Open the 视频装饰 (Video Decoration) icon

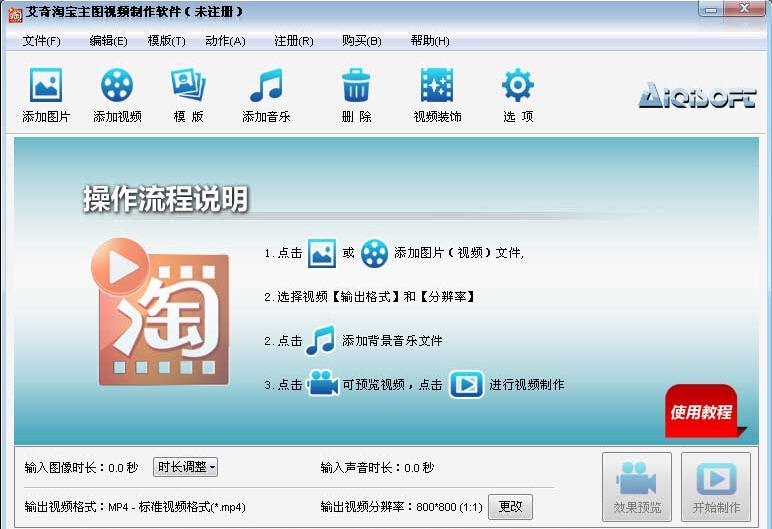[437, 85]
